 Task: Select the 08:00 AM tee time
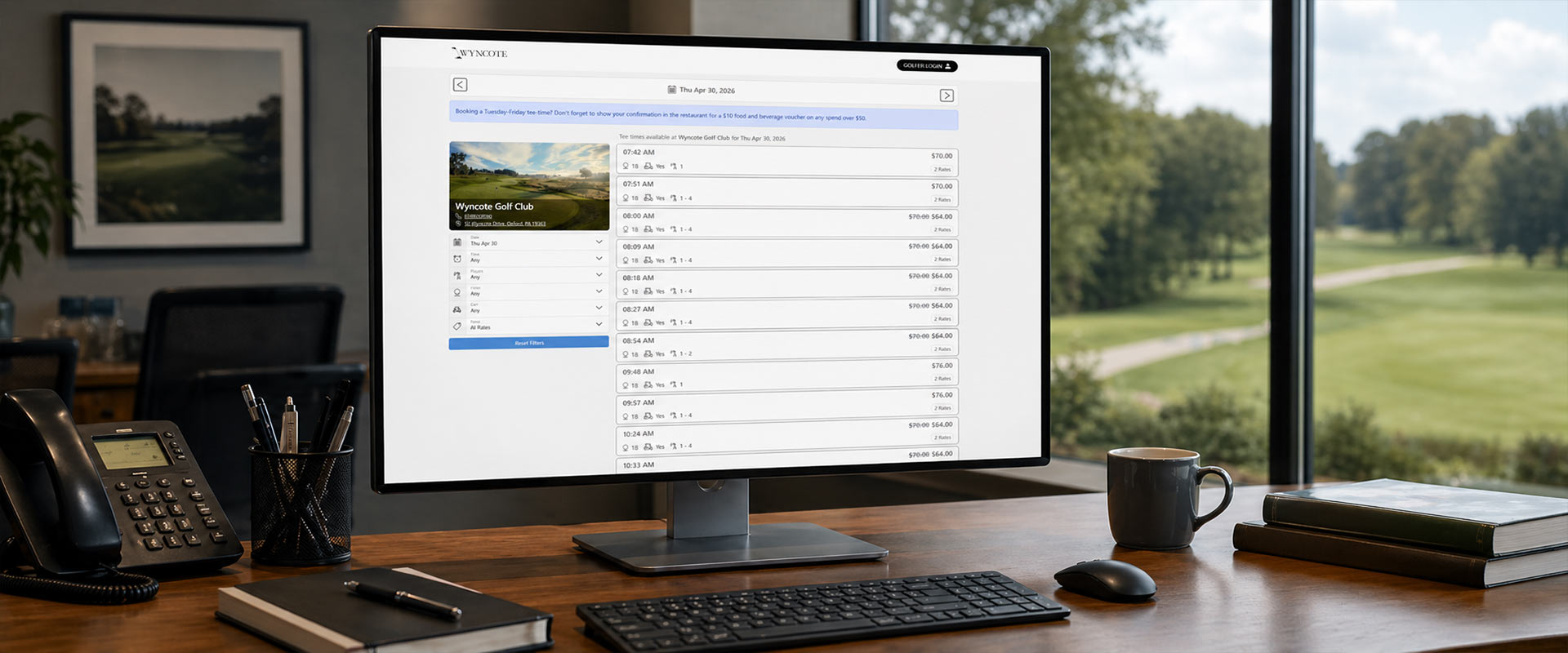787,223
